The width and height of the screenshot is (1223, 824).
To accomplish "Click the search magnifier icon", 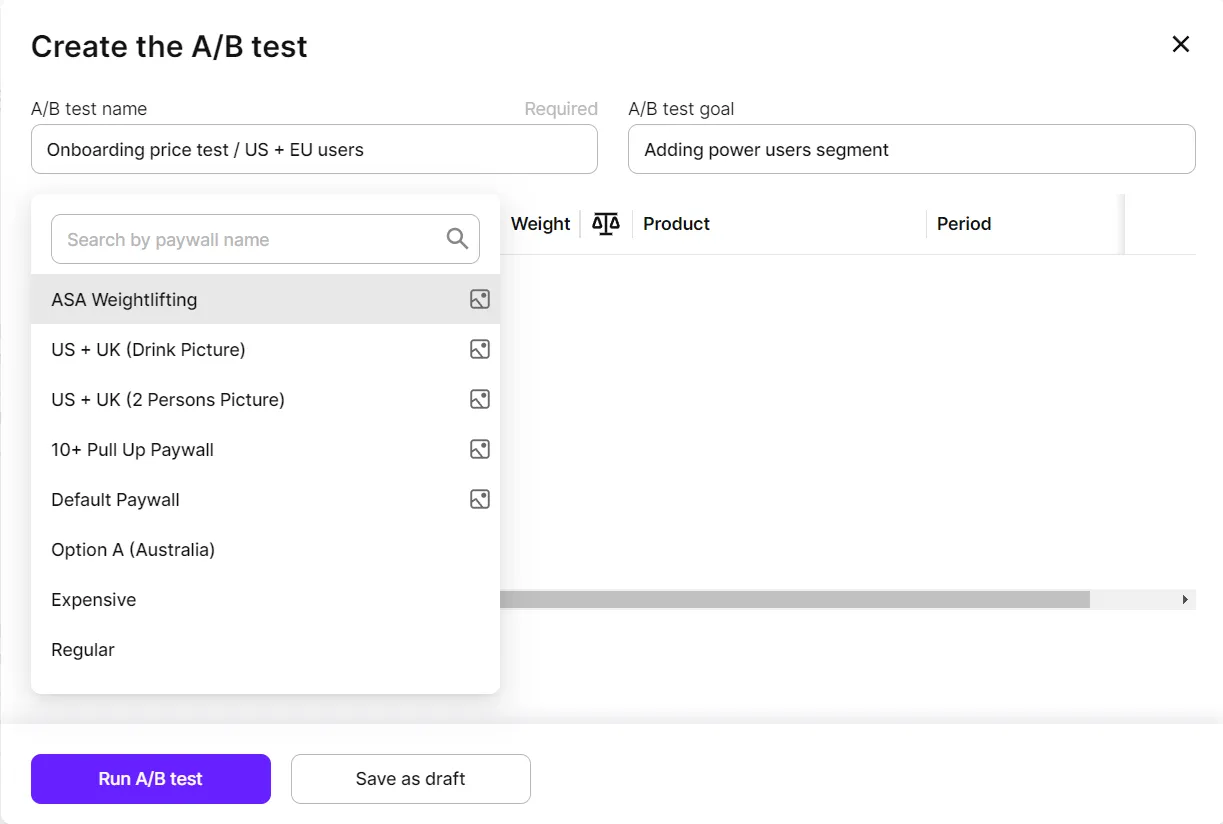I will coord(457,239).
